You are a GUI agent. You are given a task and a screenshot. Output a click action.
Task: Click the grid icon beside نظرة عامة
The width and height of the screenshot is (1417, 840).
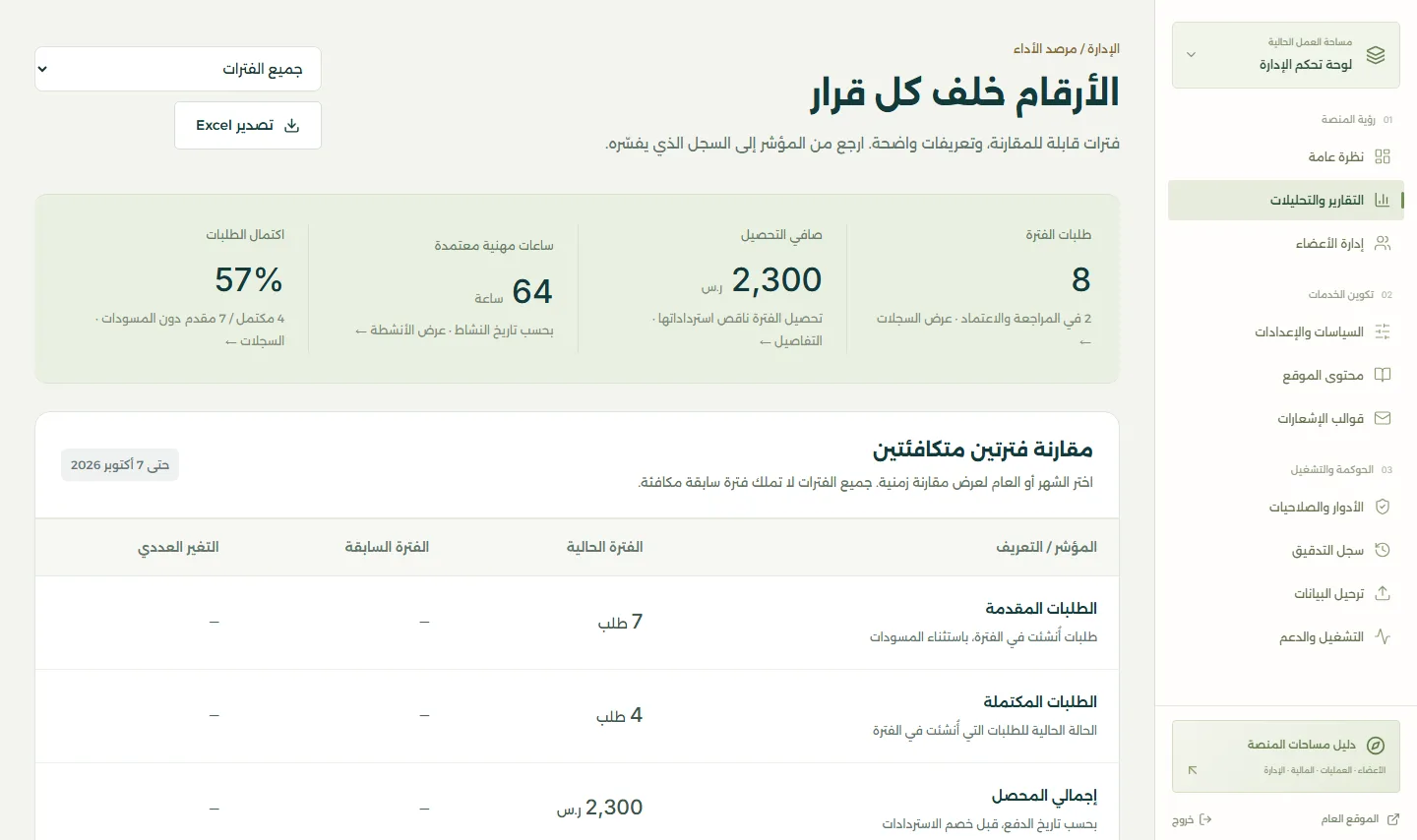1383,156
